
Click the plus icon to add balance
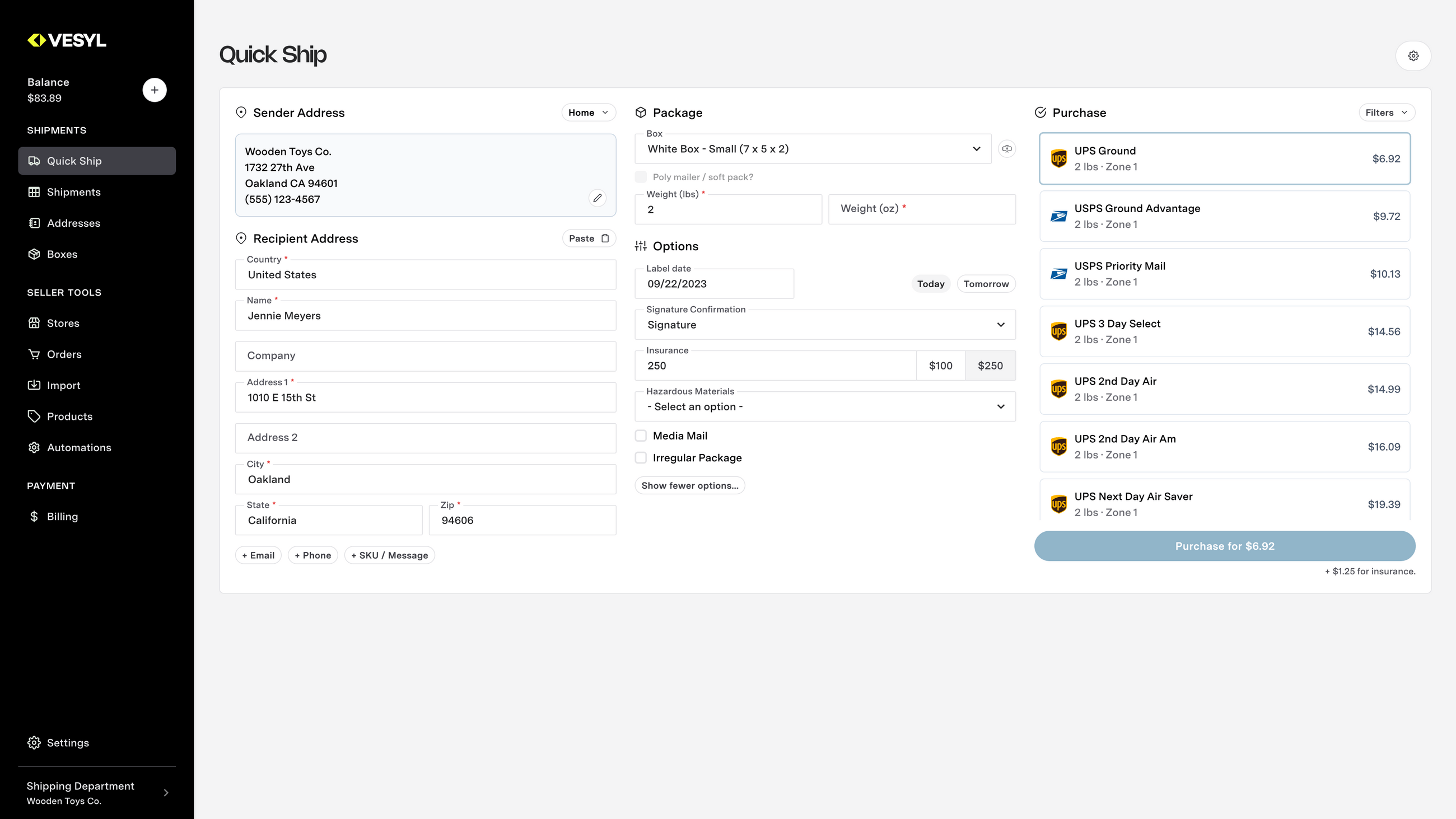tap(155, 90)
